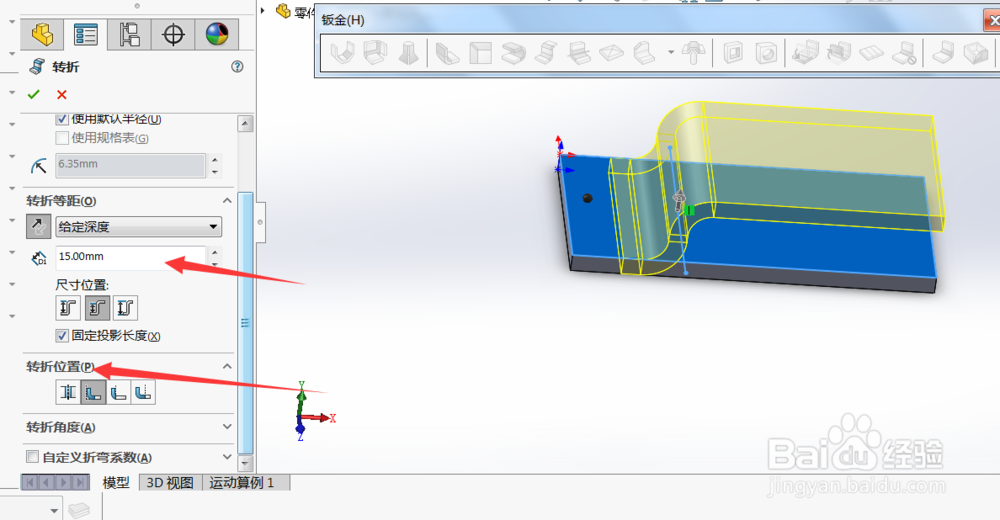
Task: Decrease 15.00mm offset with down spinner
Action: pos(215,263)
